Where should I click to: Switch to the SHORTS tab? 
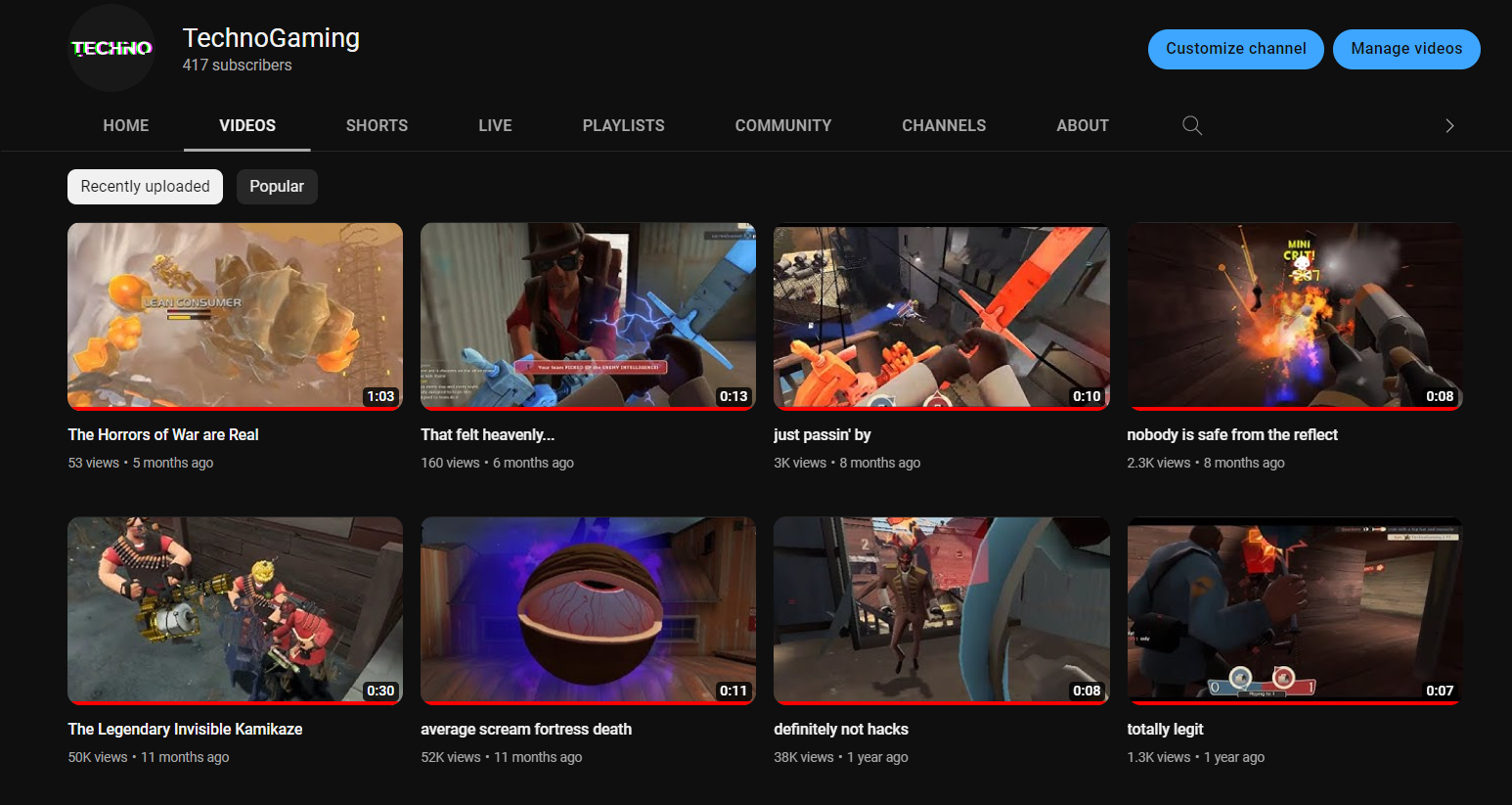point(377,125)
